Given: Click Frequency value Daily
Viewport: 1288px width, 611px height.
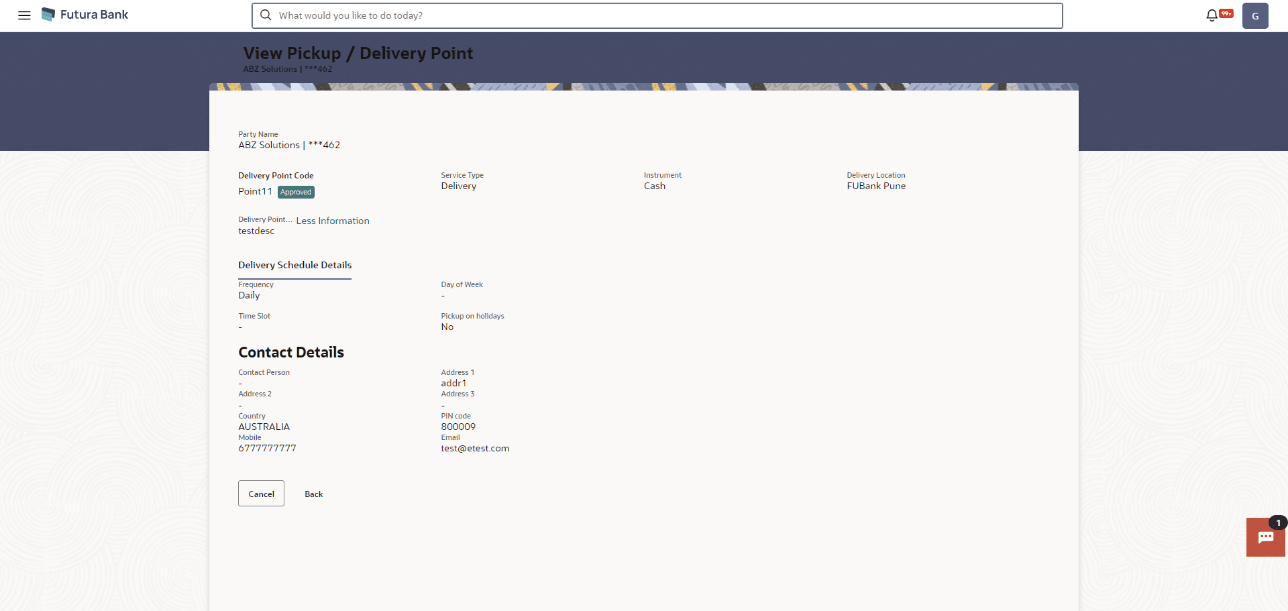Looking at the screenshot, I should [249, 296].
